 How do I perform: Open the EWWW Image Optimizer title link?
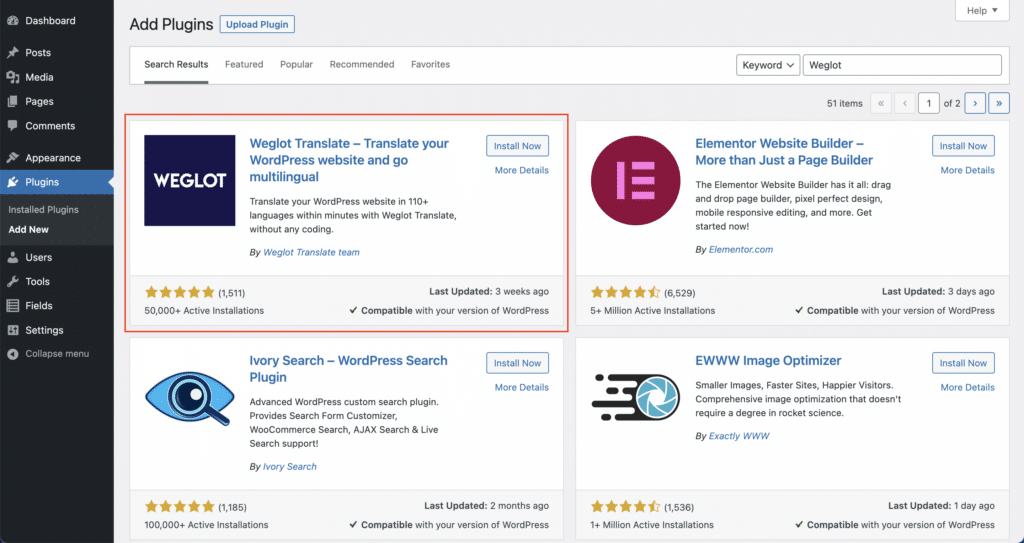point(768,361)
